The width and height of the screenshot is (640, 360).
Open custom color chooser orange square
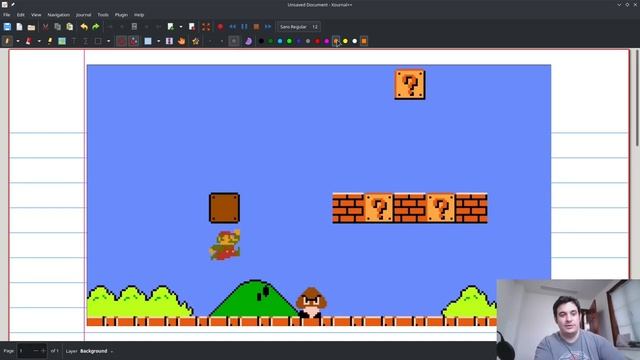[x=364, y=41]
